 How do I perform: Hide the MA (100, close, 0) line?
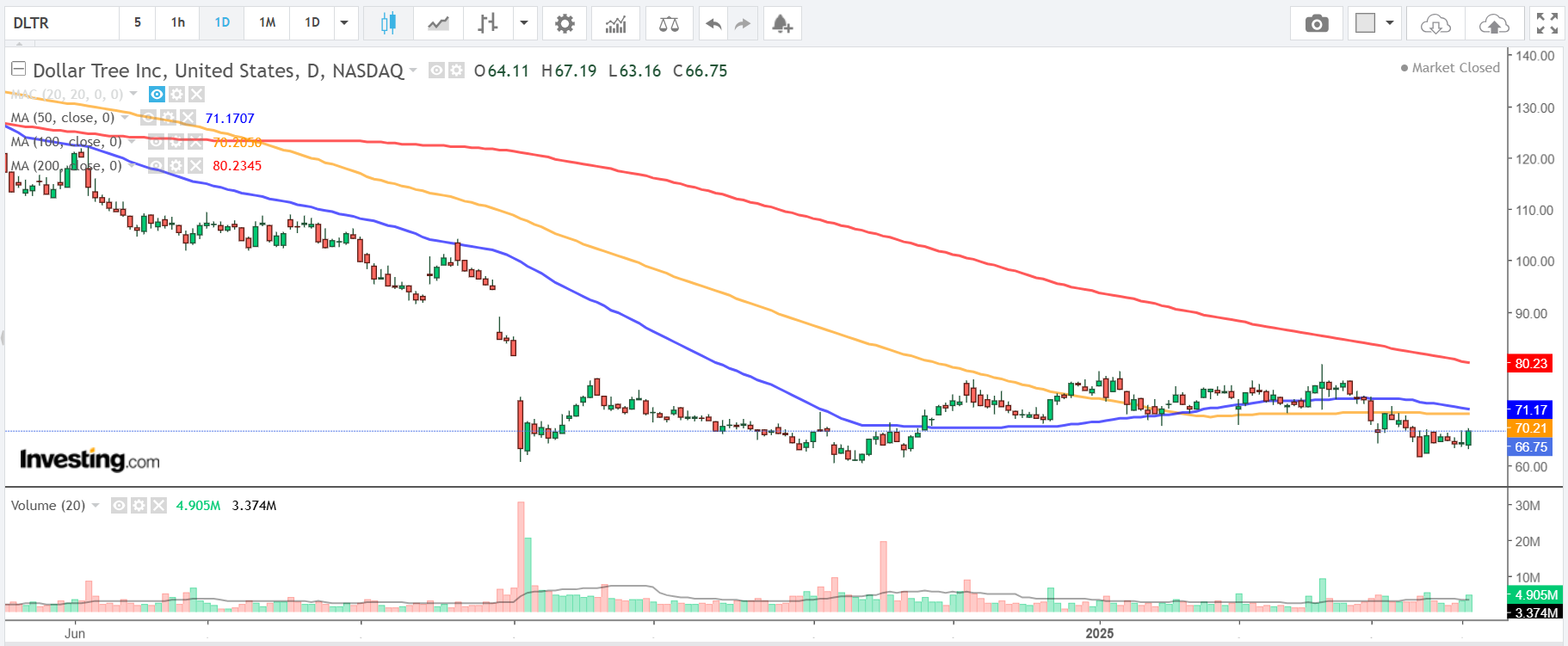tap(156, 142)
